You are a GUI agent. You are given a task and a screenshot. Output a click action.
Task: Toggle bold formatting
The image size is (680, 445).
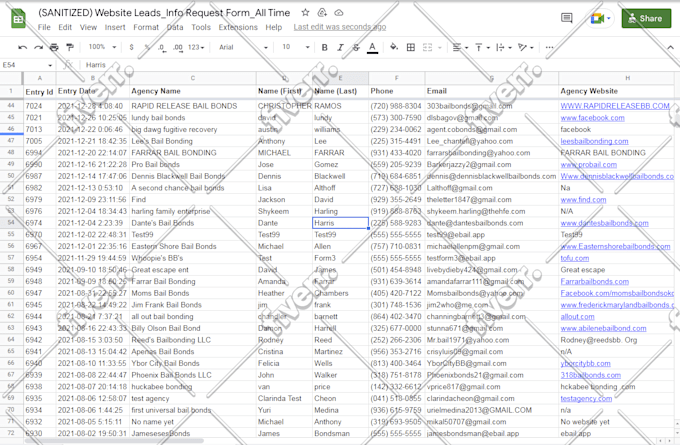tap(324, 47)
